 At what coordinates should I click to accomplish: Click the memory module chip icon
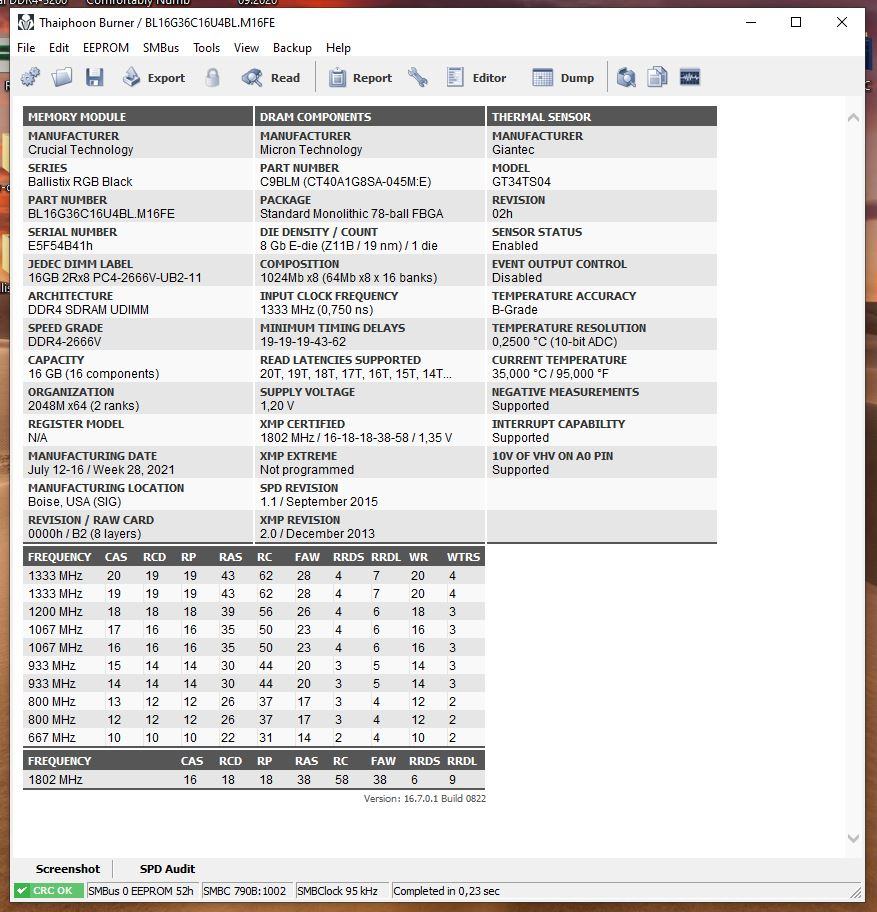coord(690,77)
